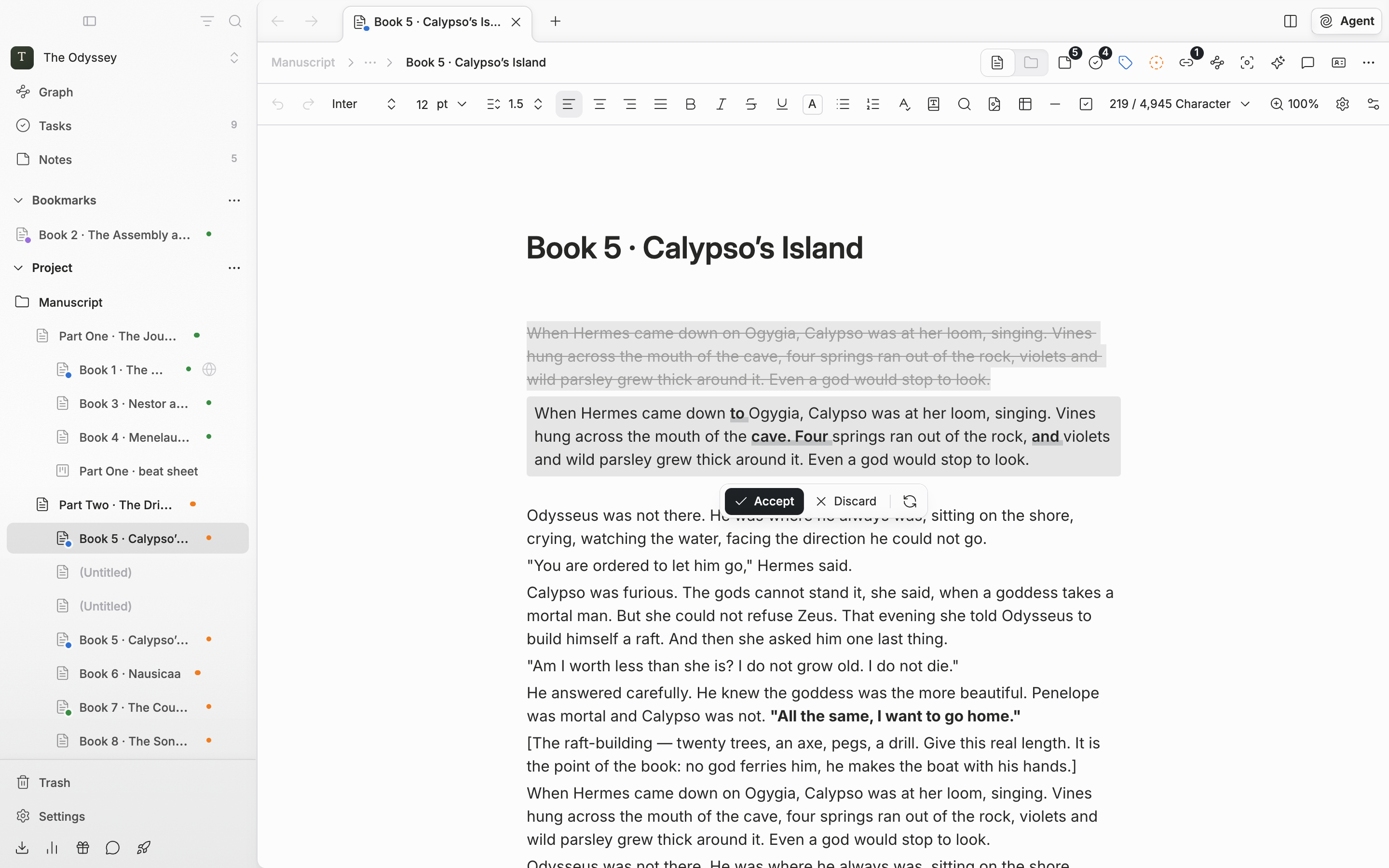Open the tags icon in header

coord(1126,63)
